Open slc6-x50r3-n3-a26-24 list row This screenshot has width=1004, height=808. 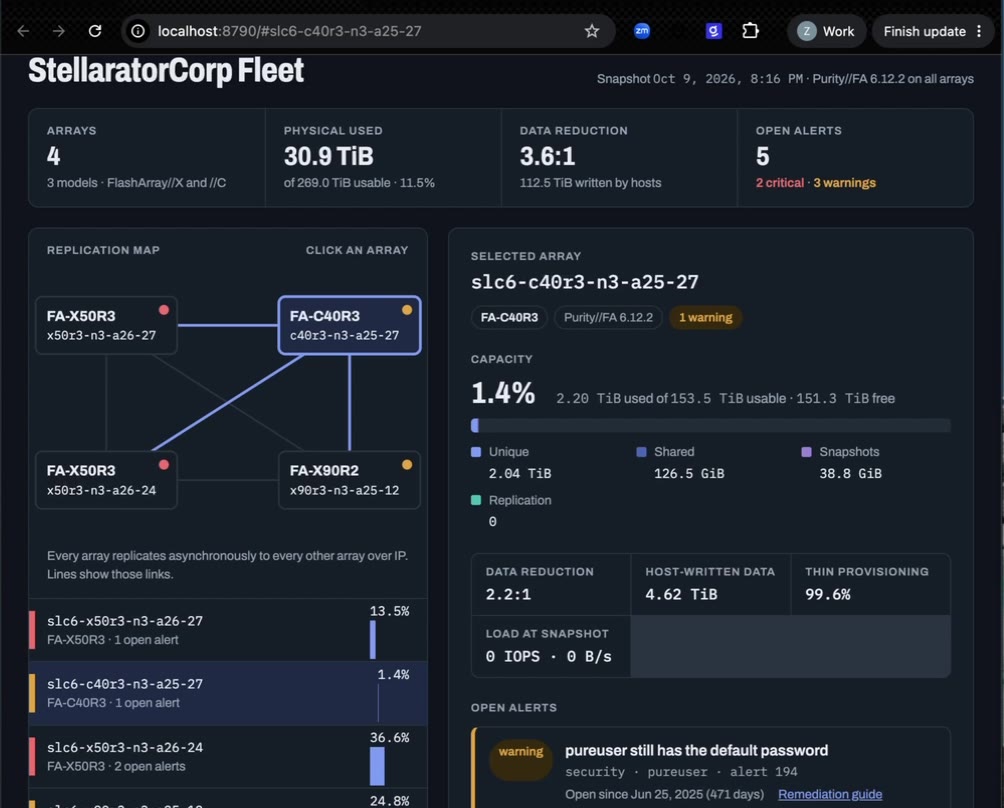coord(228,756)
